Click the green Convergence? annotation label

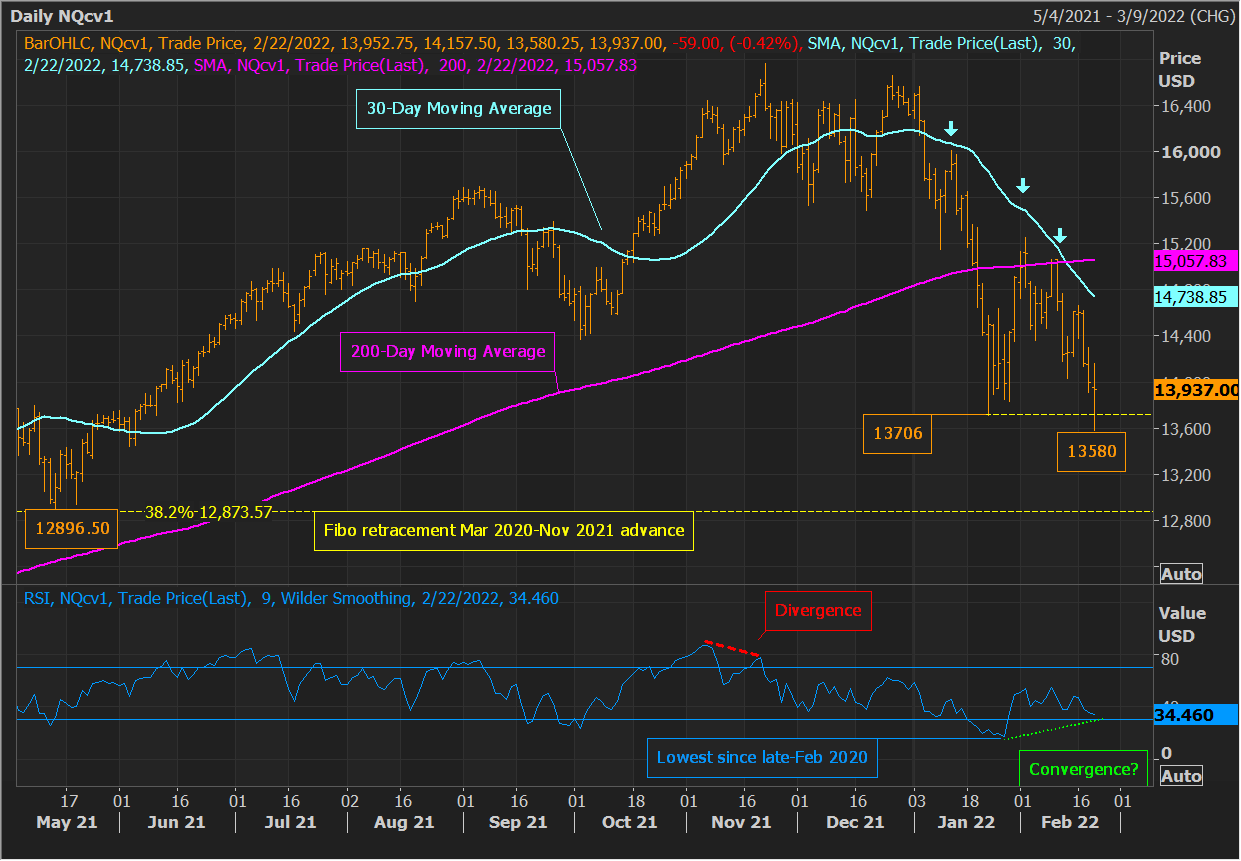[1083, 770]
